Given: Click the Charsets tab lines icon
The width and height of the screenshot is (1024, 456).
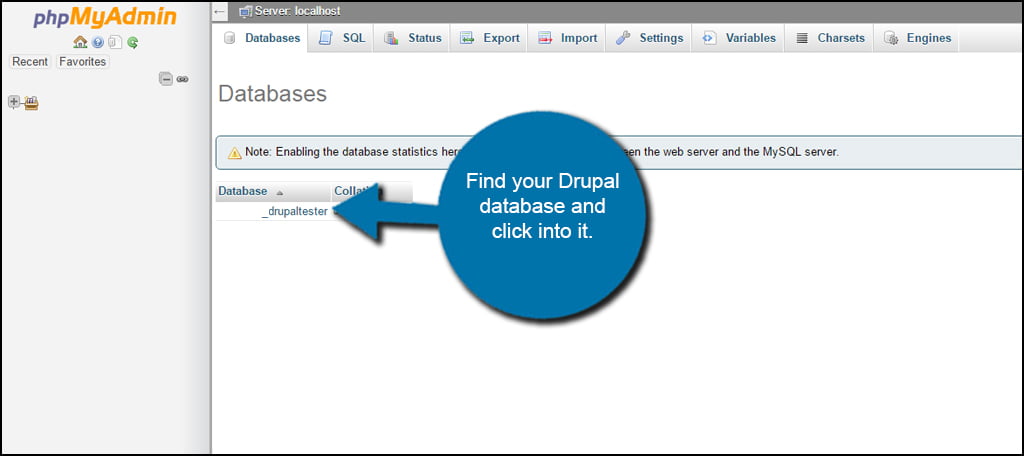Looking at the screenshot, I should click(x=803, y=38).
